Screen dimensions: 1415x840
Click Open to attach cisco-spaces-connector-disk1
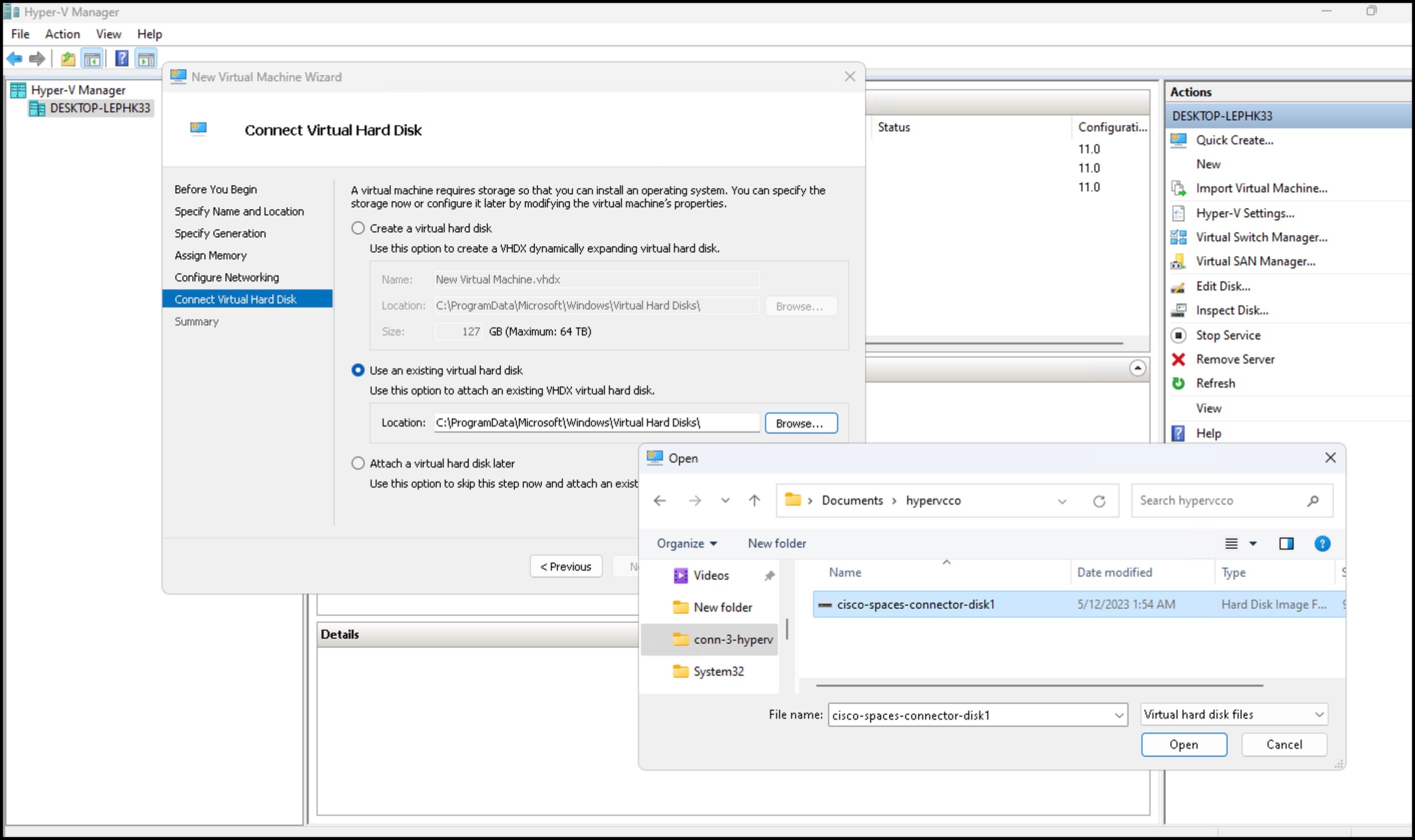pyautogui.click(x=1184, y=744)
